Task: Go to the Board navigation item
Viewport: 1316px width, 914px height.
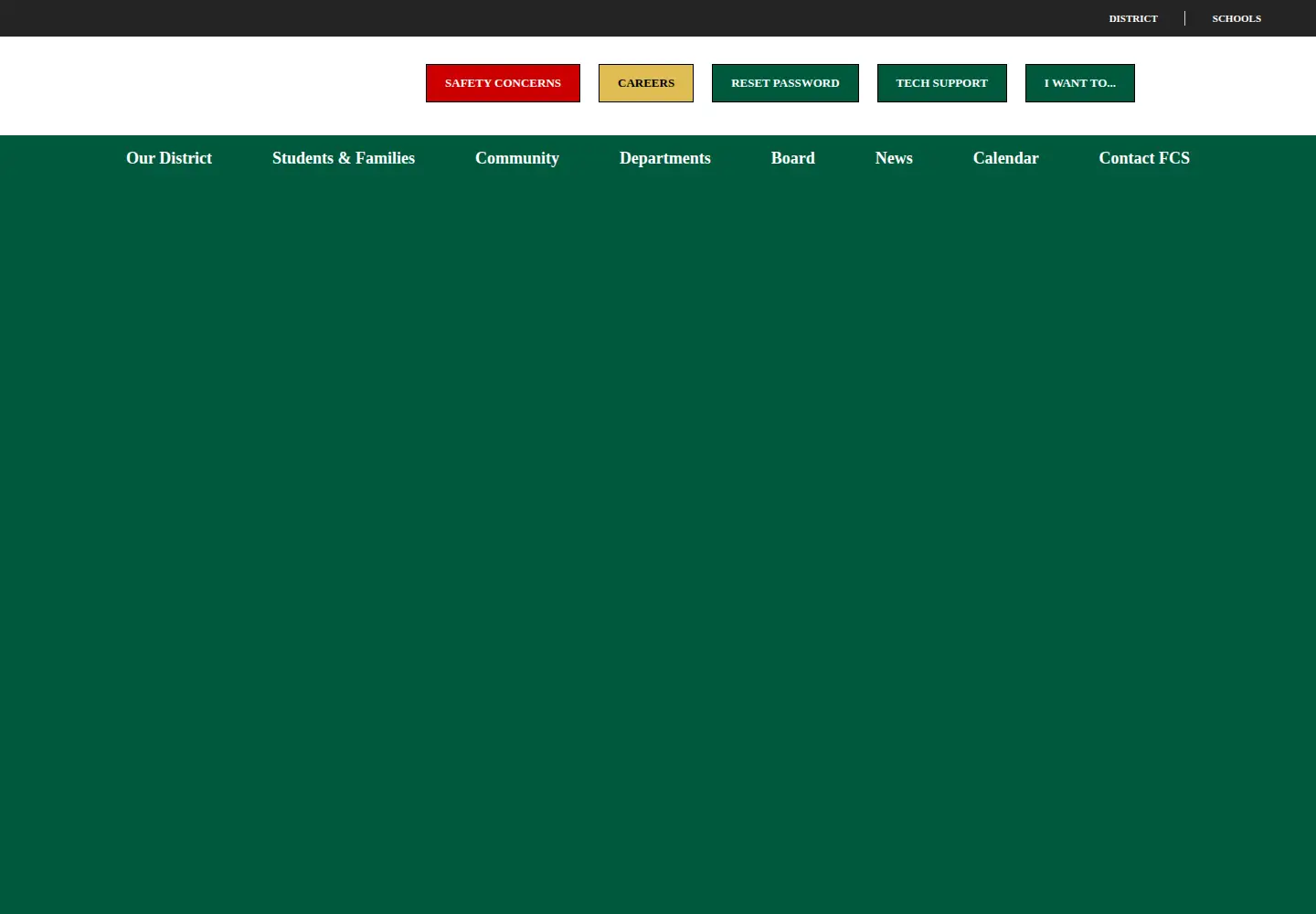Action: coord(793,158)
